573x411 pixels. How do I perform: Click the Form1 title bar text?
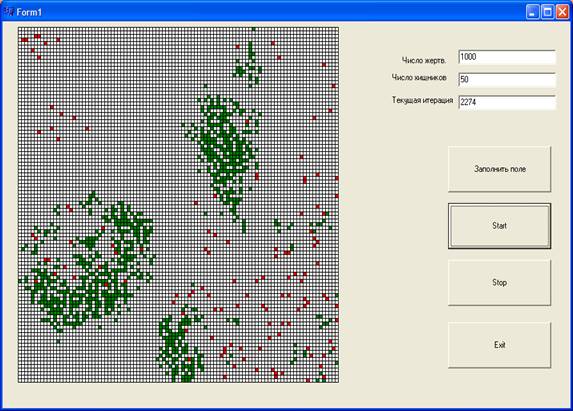[x=29, y=12]
